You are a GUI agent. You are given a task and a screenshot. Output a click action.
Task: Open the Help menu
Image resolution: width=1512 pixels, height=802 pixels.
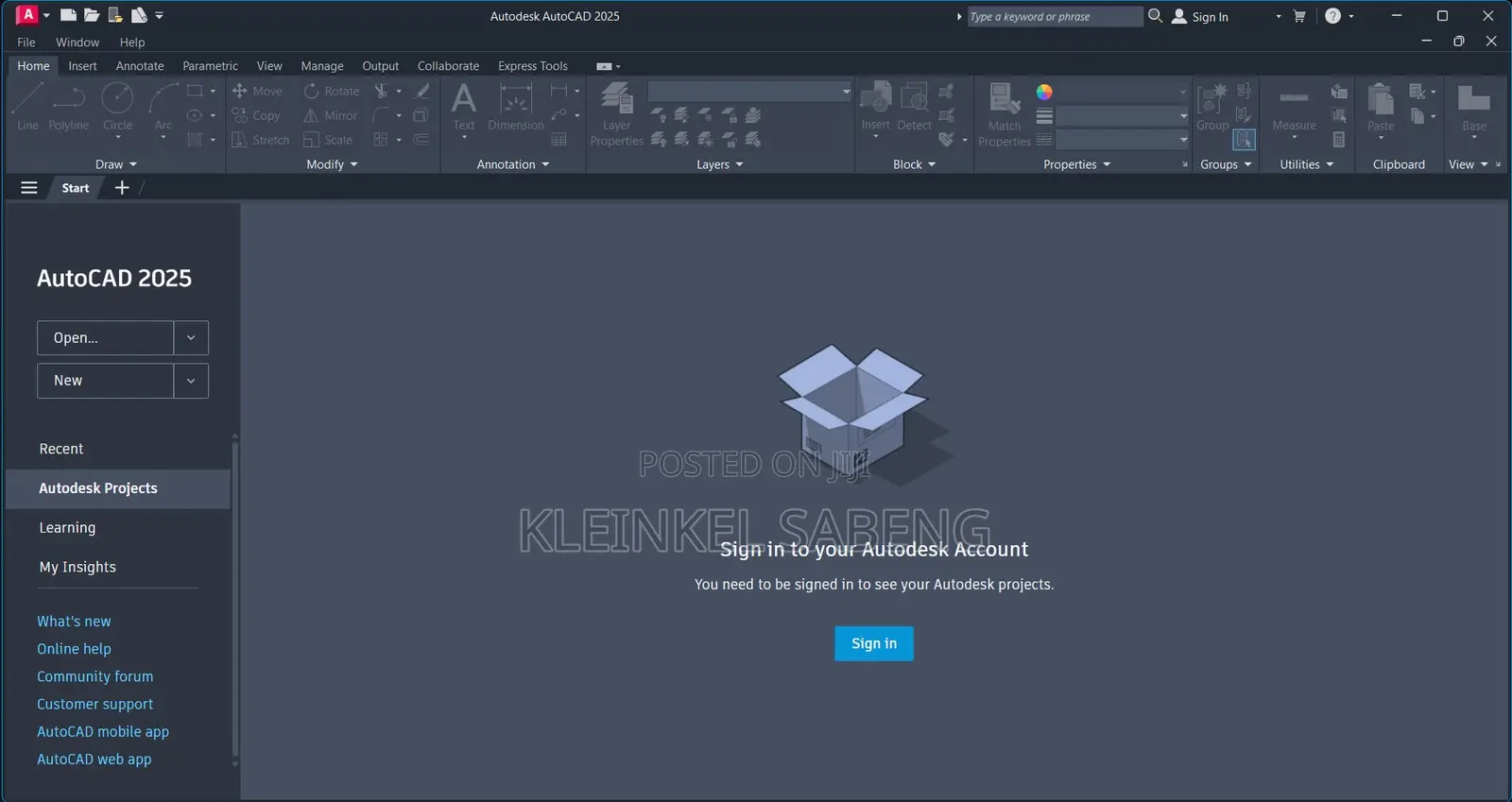click(x=132, y=43)
